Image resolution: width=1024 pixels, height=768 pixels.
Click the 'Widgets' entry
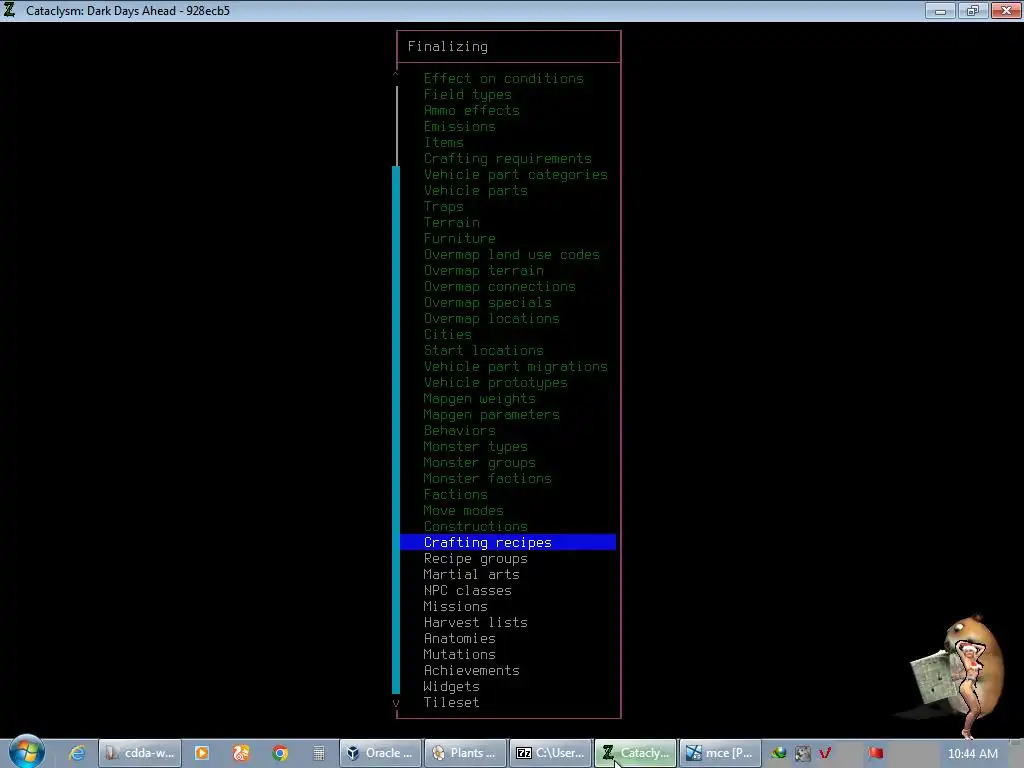[x=451, y=686]
